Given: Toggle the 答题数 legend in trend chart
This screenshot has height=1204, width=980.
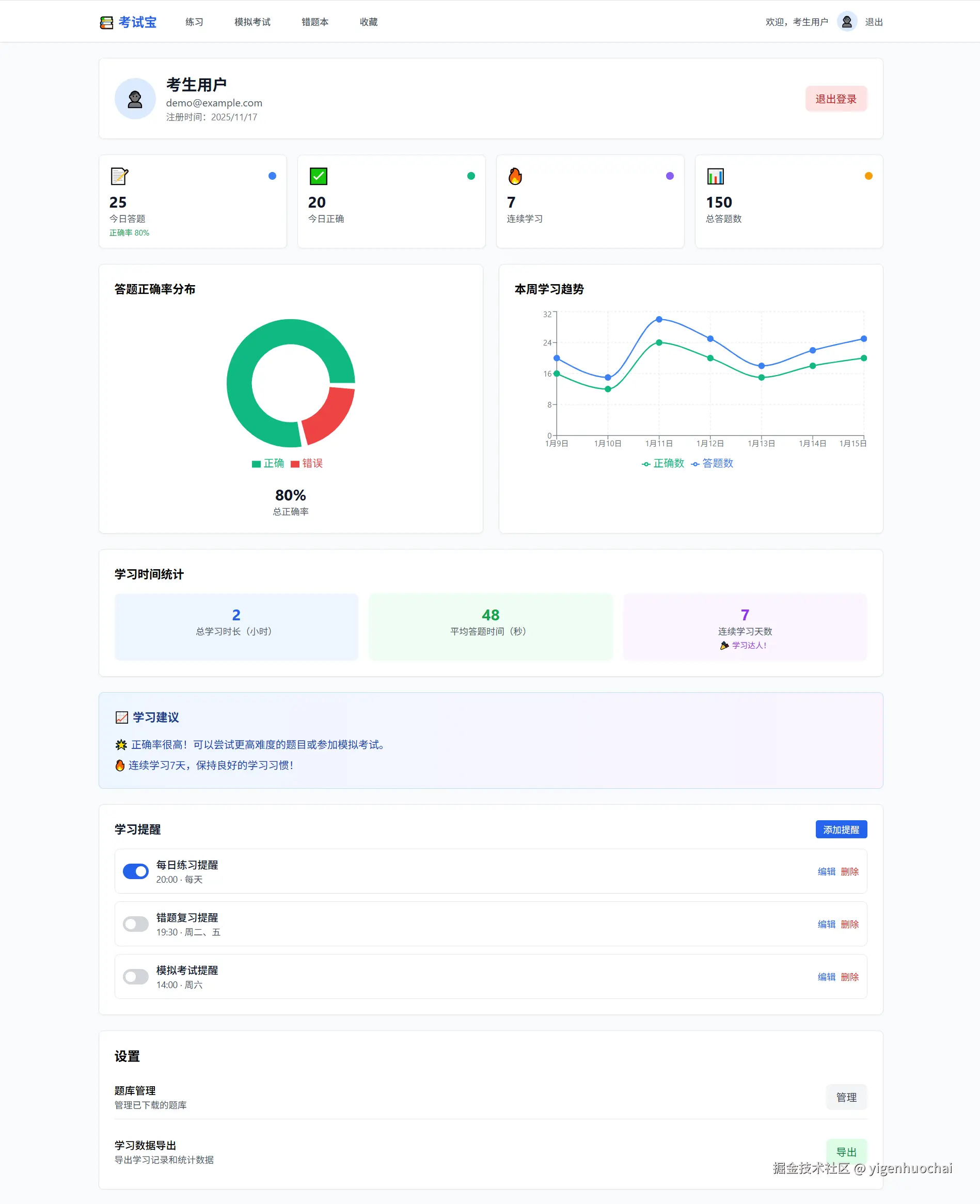Looking at the screenshot, I should click(712, 463).
